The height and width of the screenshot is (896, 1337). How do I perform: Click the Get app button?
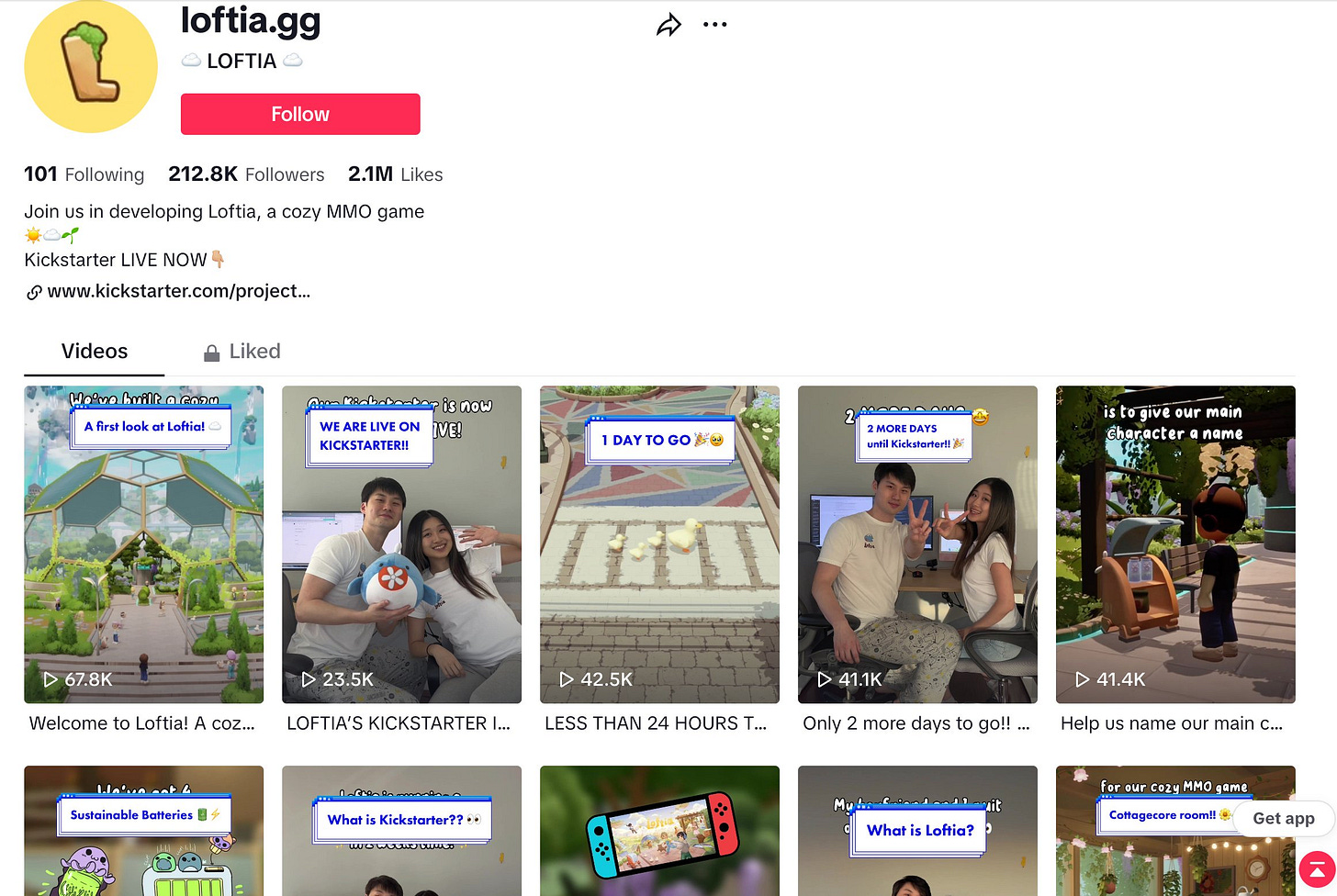[x=1283, y=818]
